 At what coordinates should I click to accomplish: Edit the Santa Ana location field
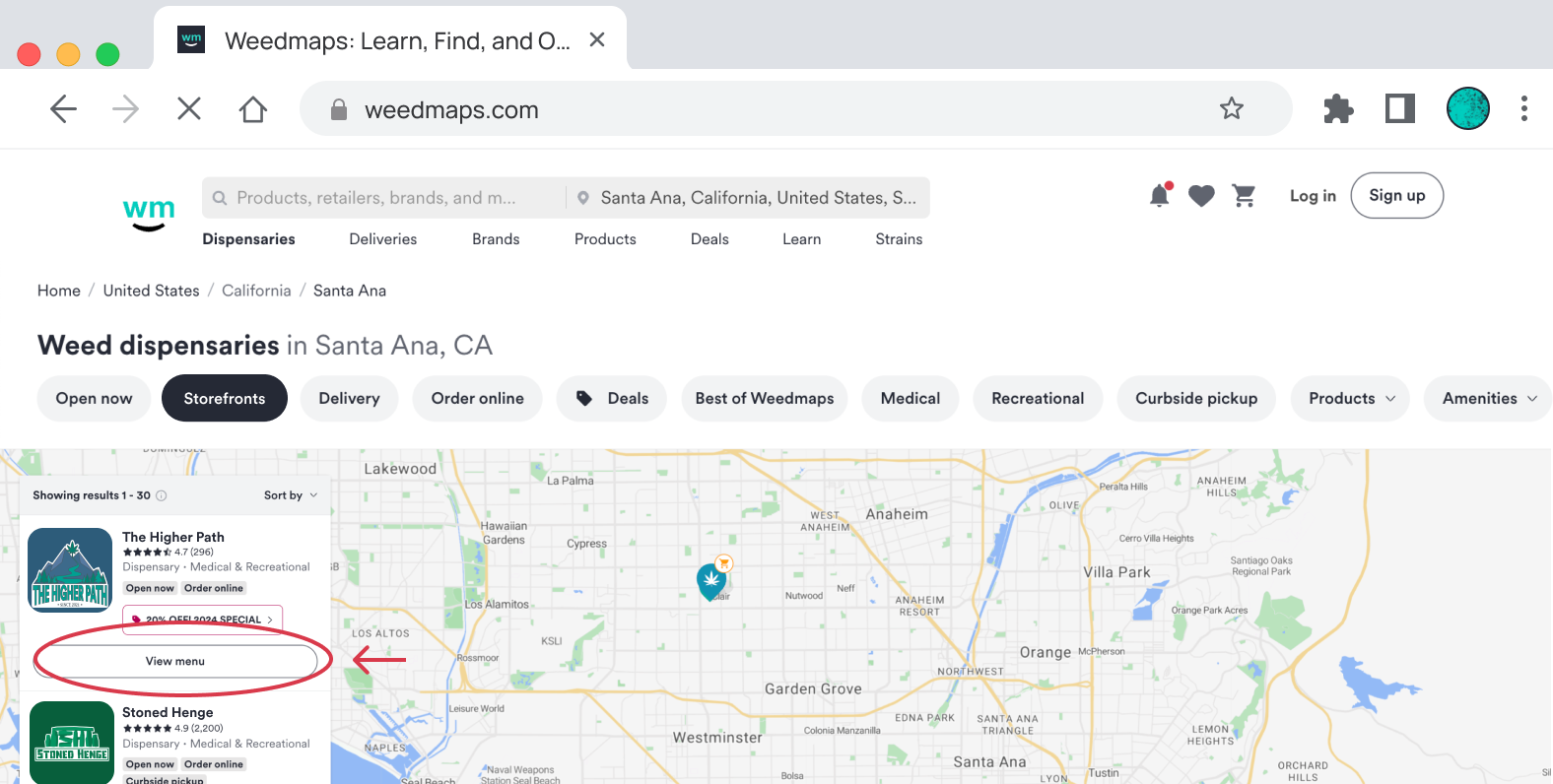pyautogui.click(x=749, y=198)
